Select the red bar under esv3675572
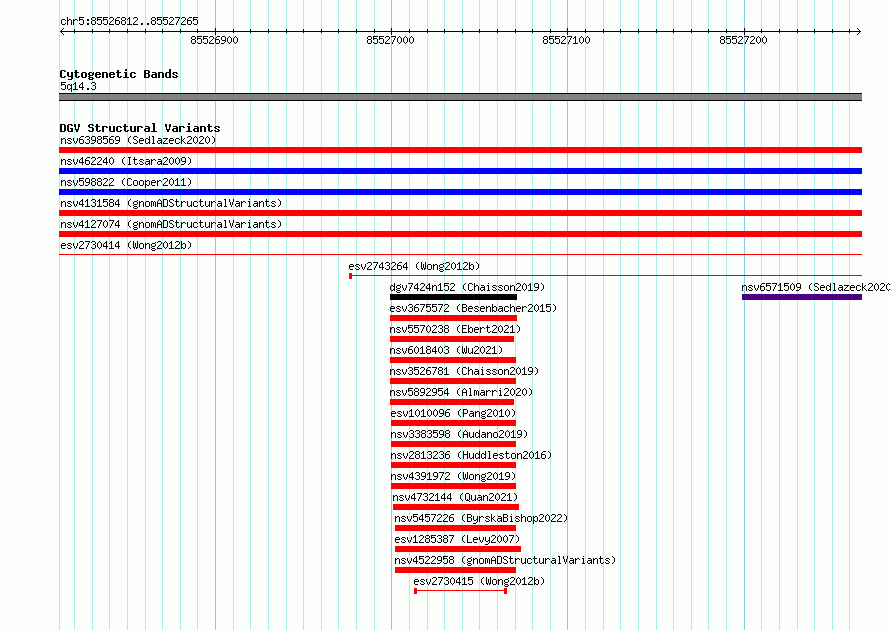890x630 pixels. [x=454, y=318]
